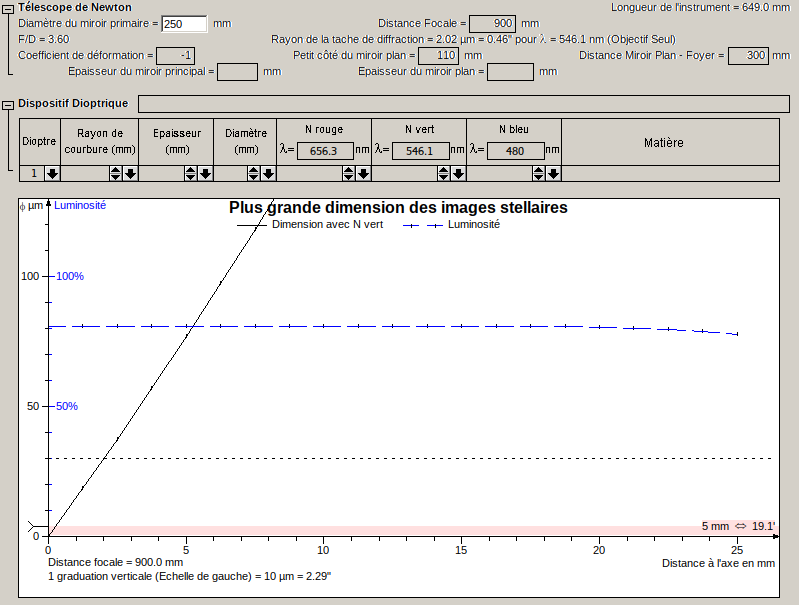Click the chart title Plus grande dimension

(398, 207)
